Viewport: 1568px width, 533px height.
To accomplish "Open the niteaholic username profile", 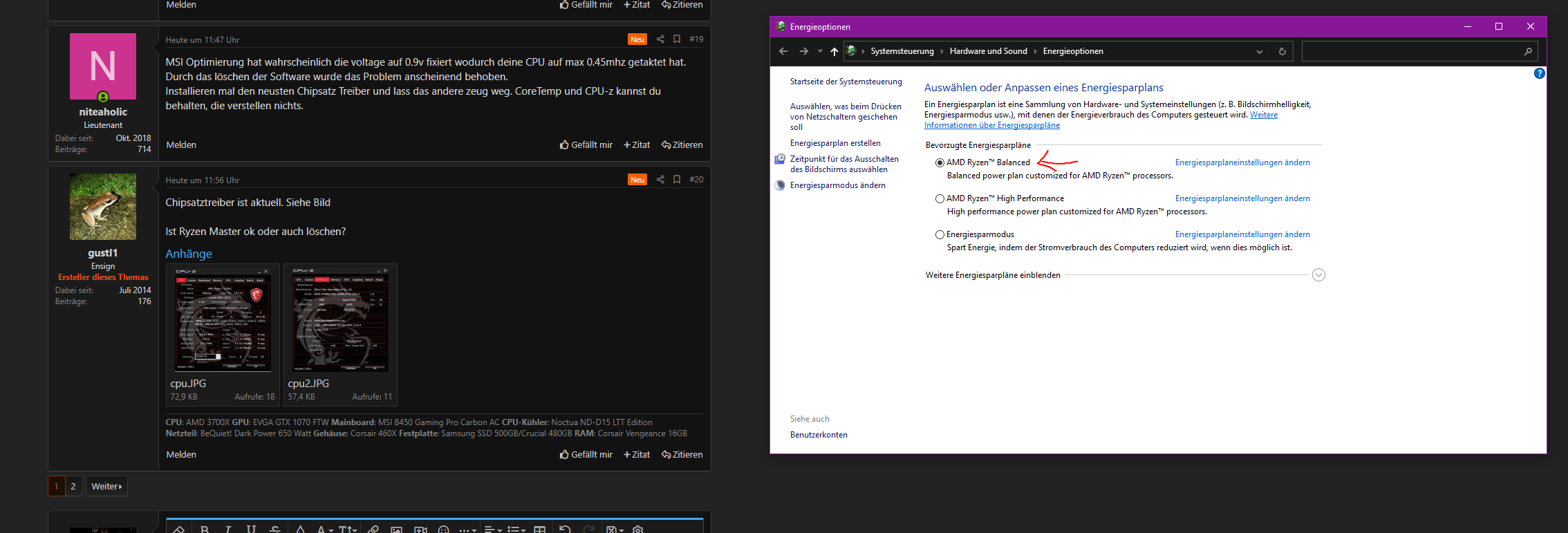I will pos(103,112).
